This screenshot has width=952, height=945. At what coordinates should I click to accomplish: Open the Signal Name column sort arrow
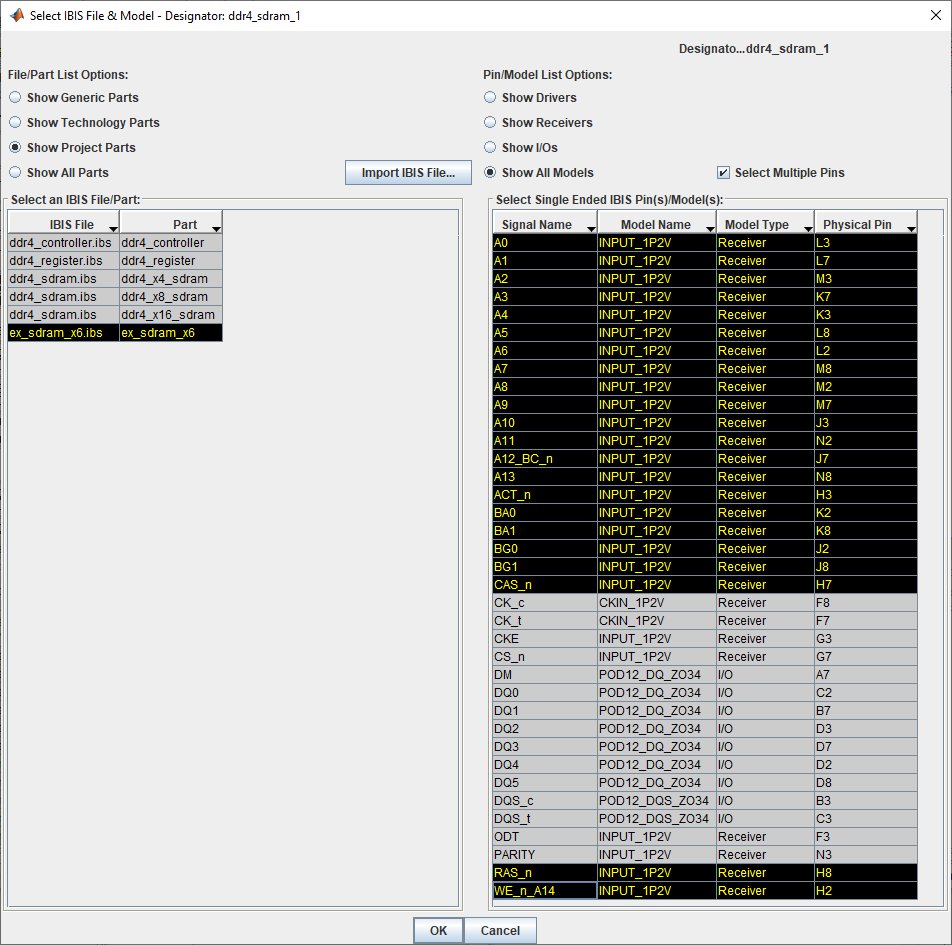[591, 228]
